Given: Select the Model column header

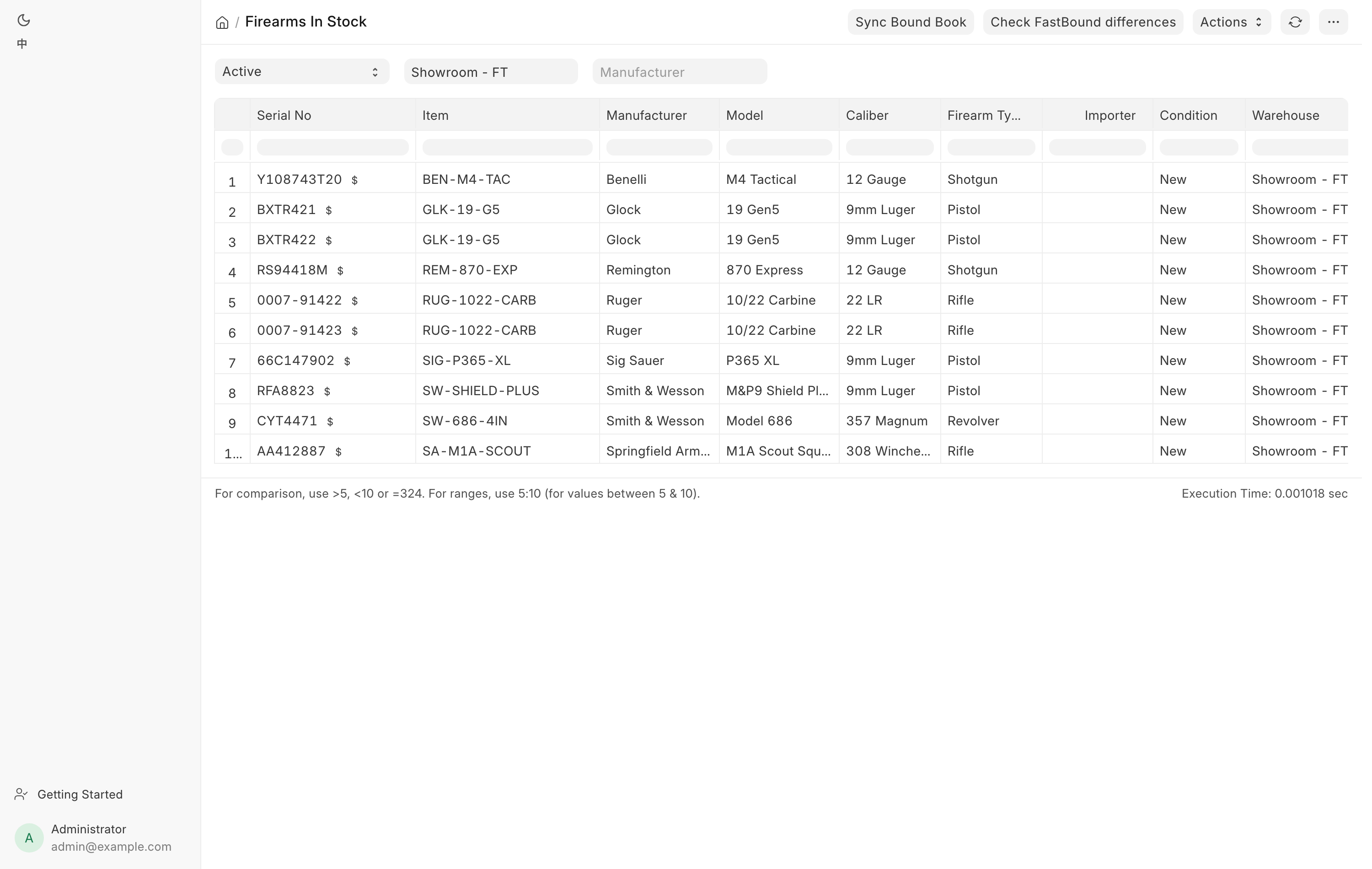Looking at the screenshot, I should pyautogui.click(x=745, y=116).
